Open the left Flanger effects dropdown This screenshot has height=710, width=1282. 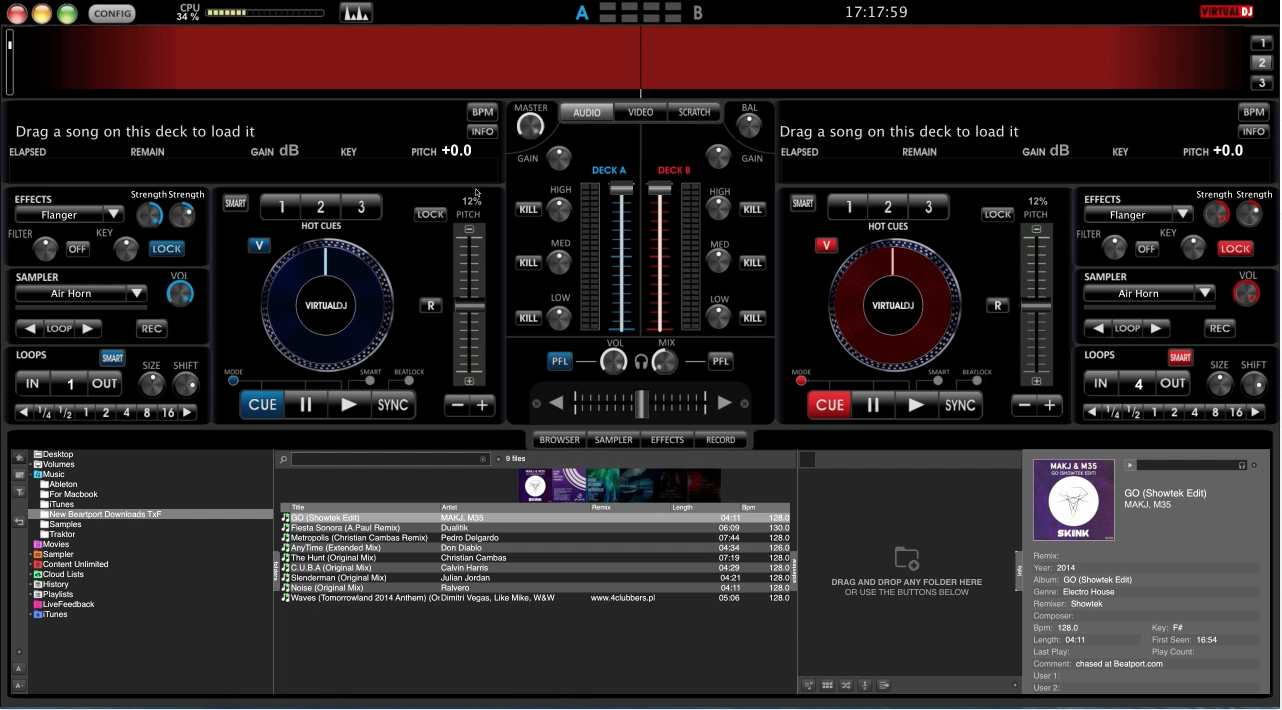(x=113, y=214)
